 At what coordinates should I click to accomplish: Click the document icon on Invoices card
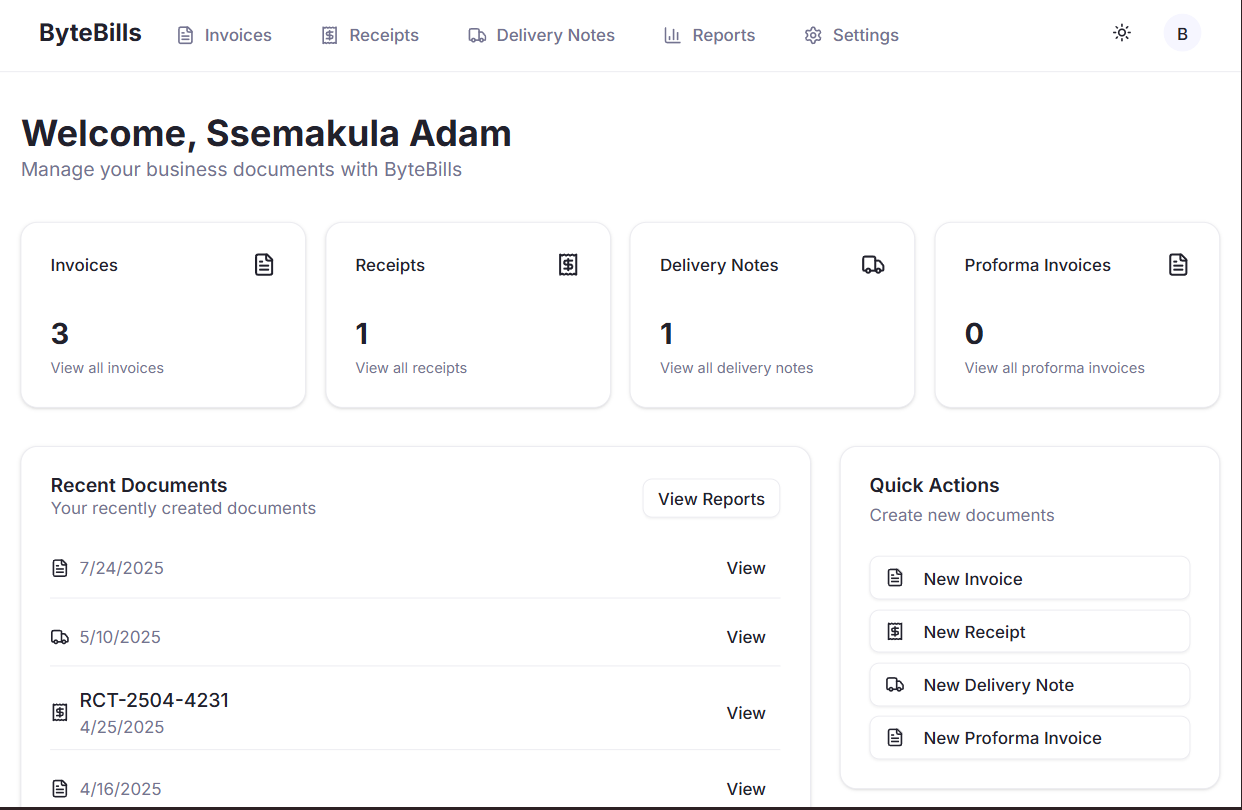(264, 265)
